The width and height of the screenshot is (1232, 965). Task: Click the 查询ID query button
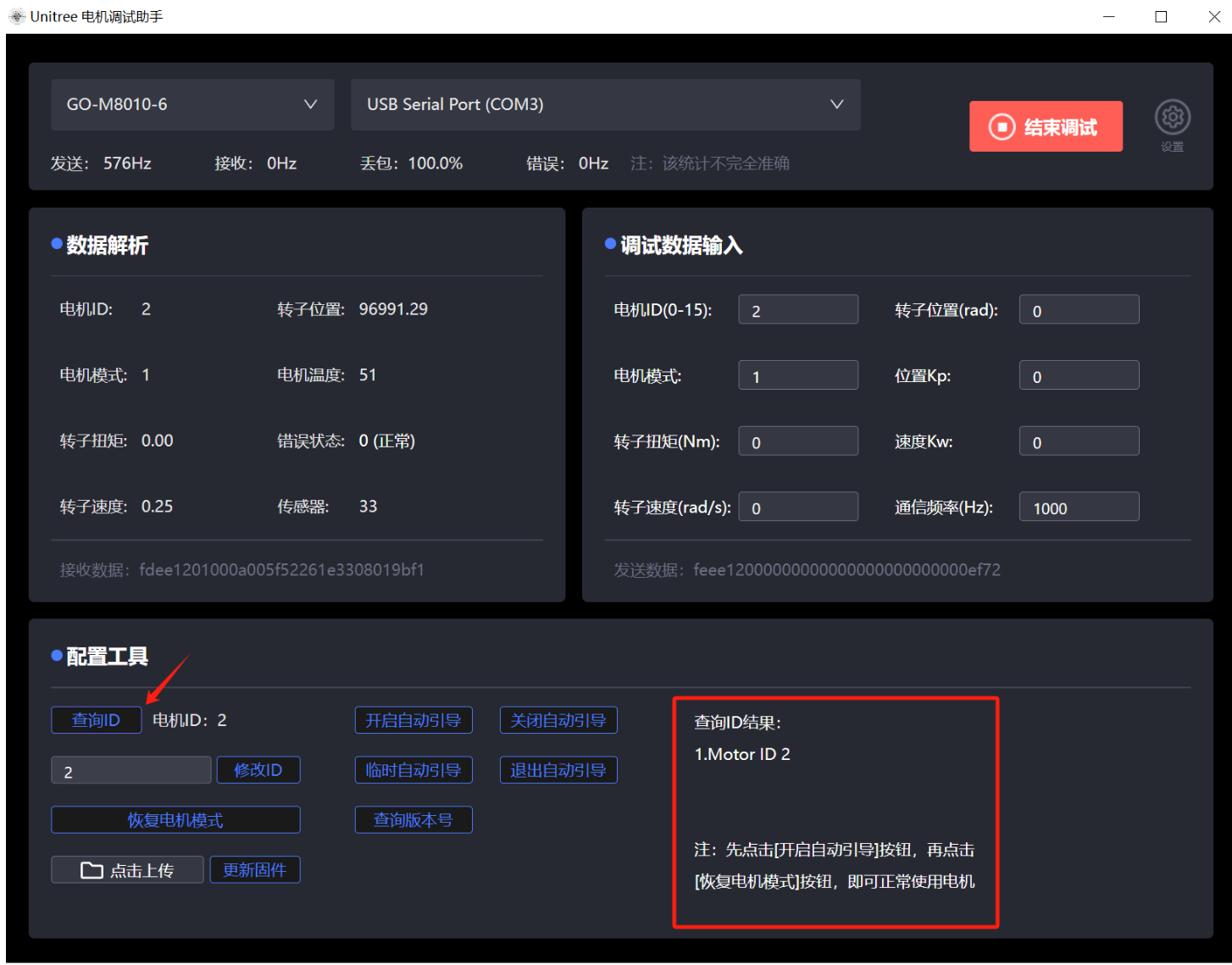point(96,720)
